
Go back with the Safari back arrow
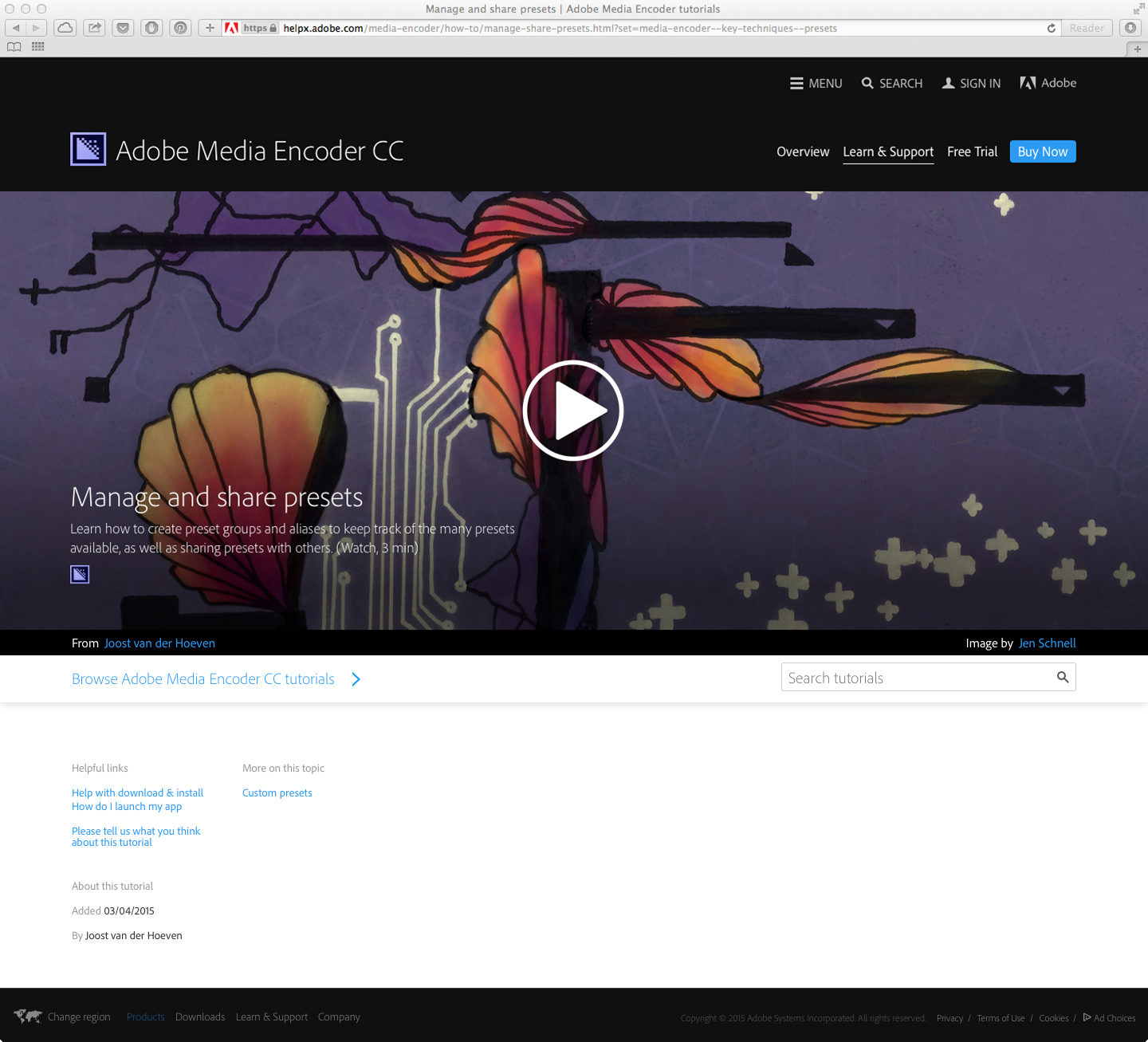coord(15,28)
